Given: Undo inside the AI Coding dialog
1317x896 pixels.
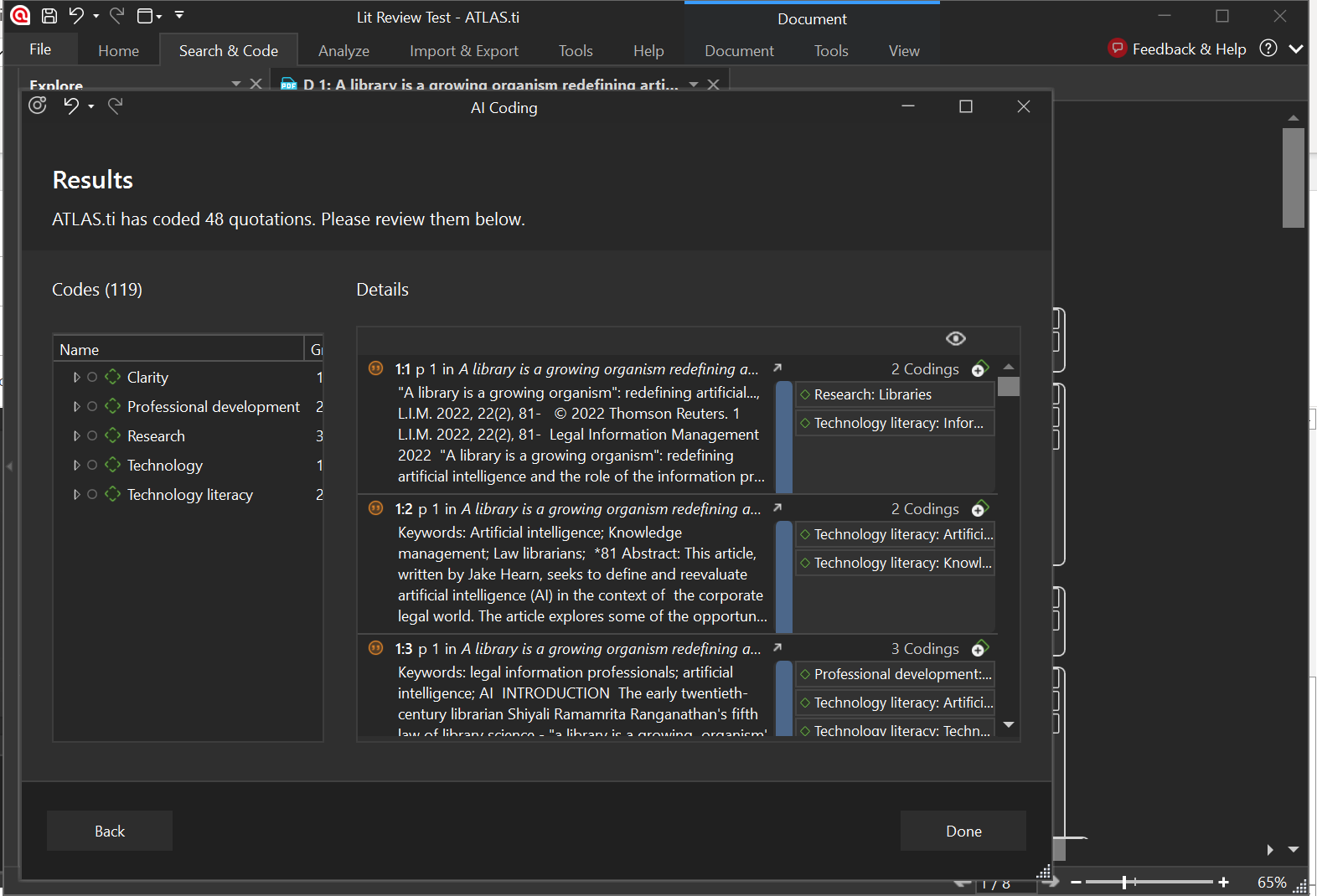Looking at the screenshot, I should pyautogui.click(x=71, y=106).
